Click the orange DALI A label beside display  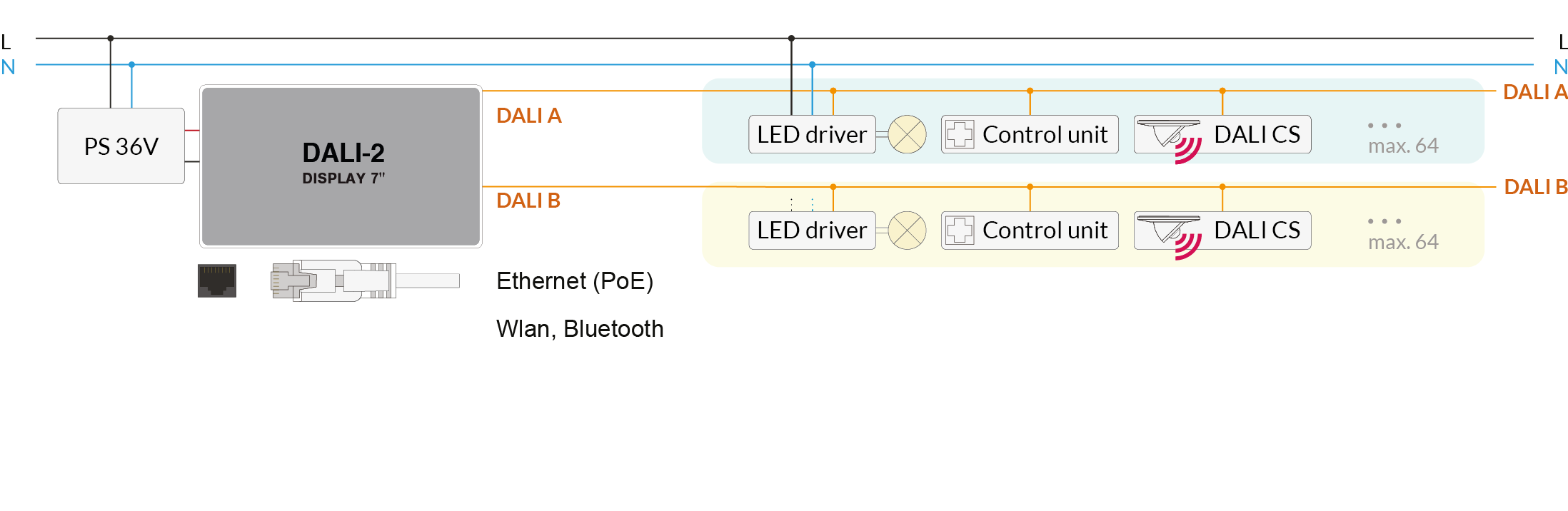(x=529, y=116)
